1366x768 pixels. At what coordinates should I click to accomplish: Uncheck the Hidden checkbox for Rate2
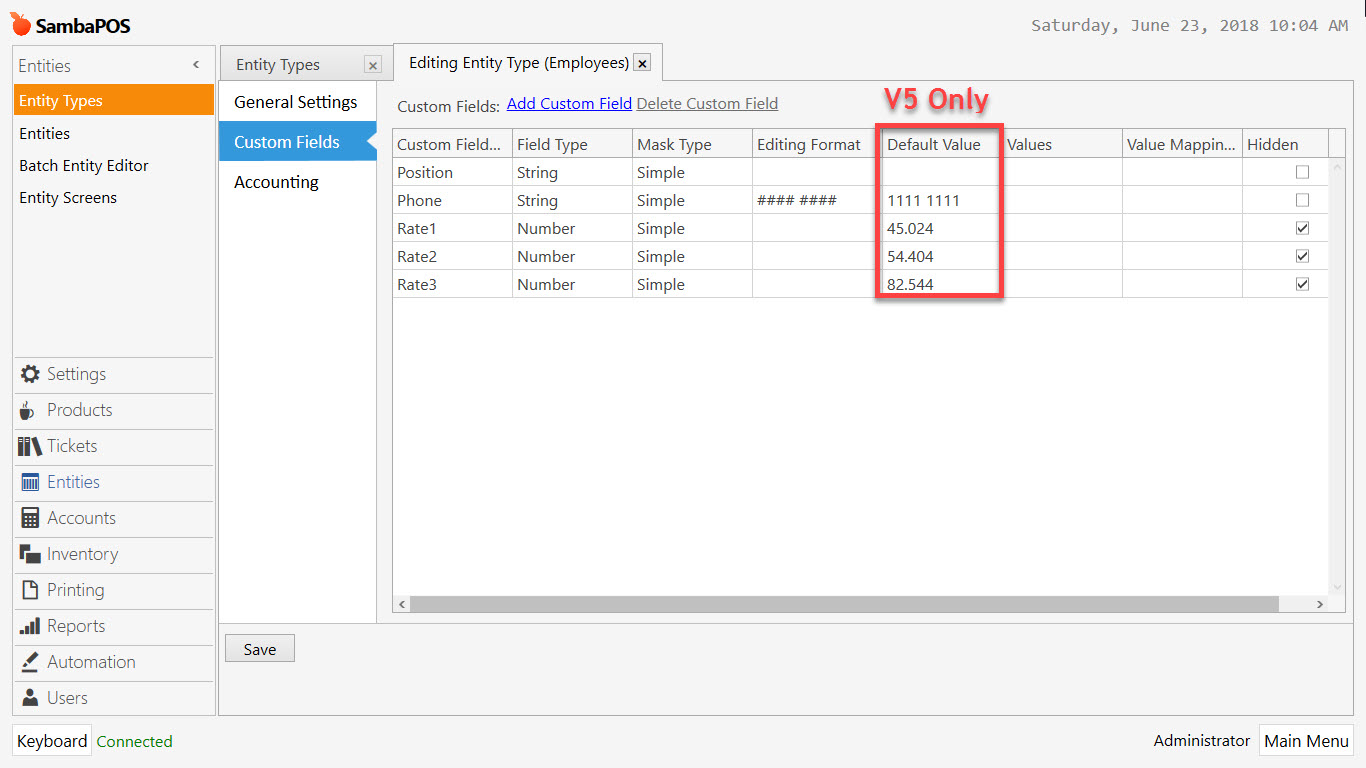(x=1302, y=255)
